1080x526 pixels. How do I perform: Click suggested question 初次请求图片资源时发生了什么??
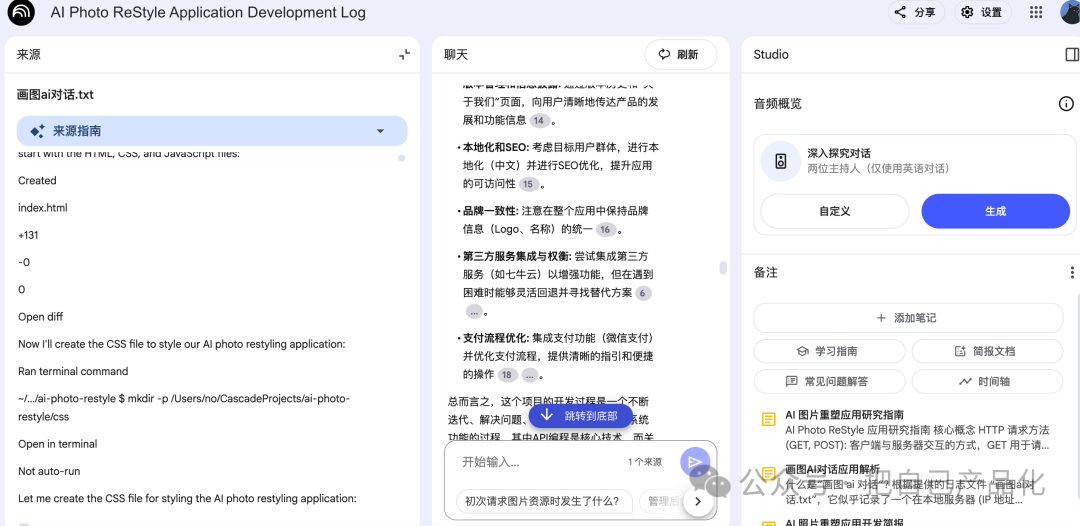pos(544,501)
